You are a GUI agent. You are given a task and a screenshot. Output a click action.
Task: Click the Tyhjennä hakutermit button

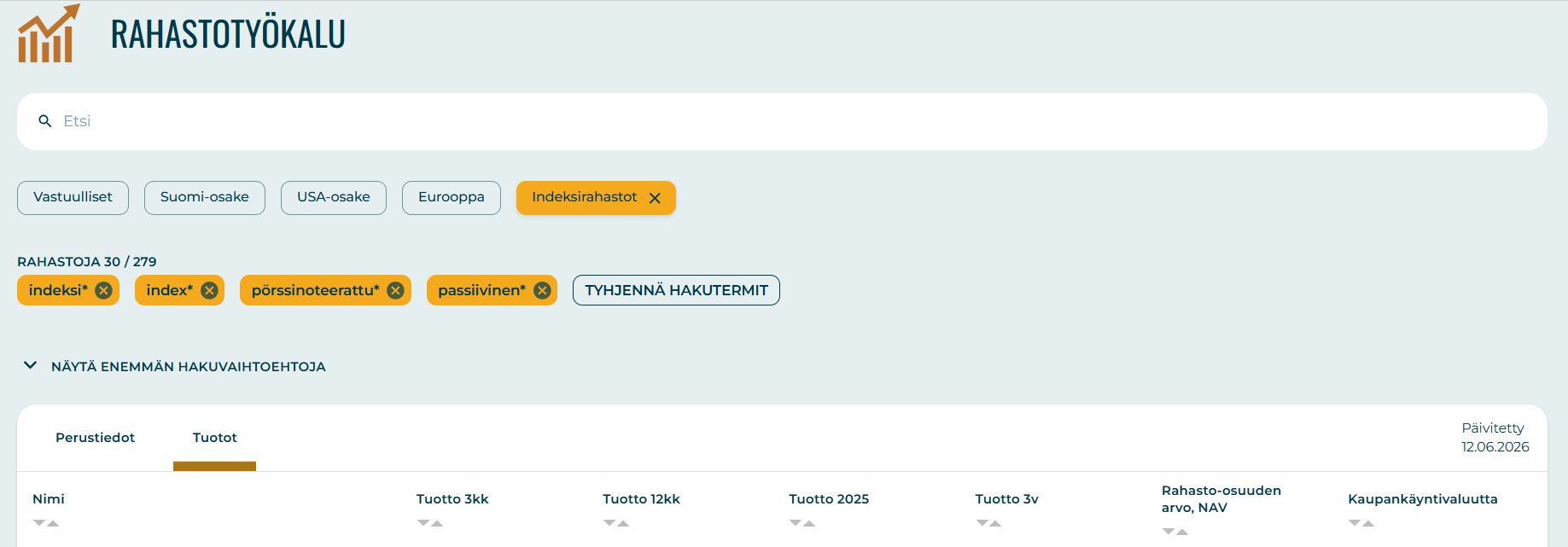(x=676, y=290)
